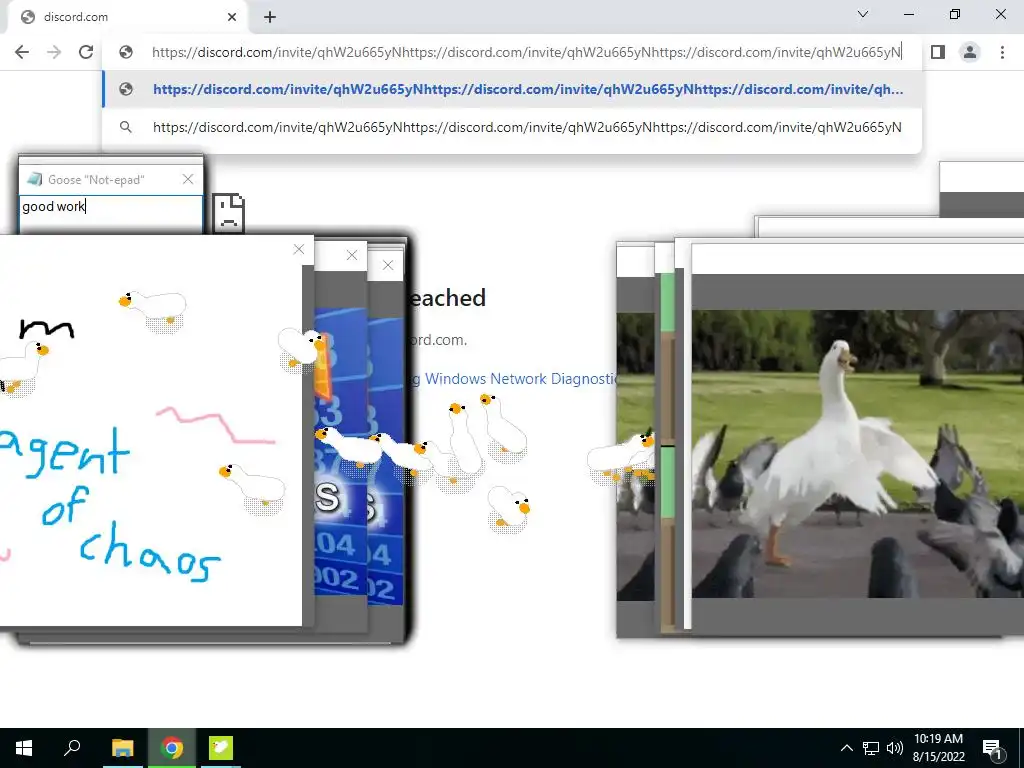Click the 'eached' error heading text
Viewport: 1024px width, 768px height.
click(x=447, y=298)
